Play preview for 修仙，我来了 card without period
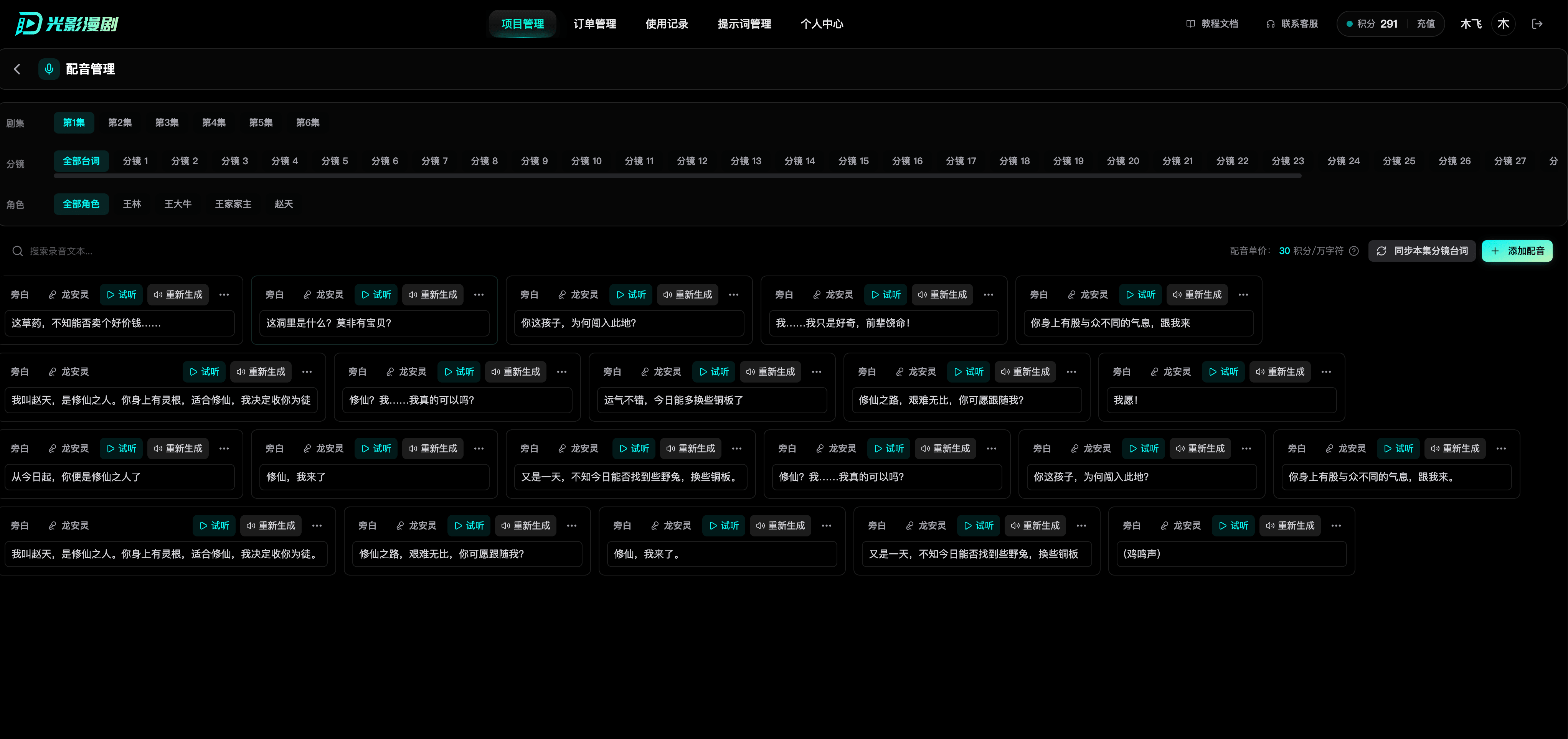 [376, 449]
